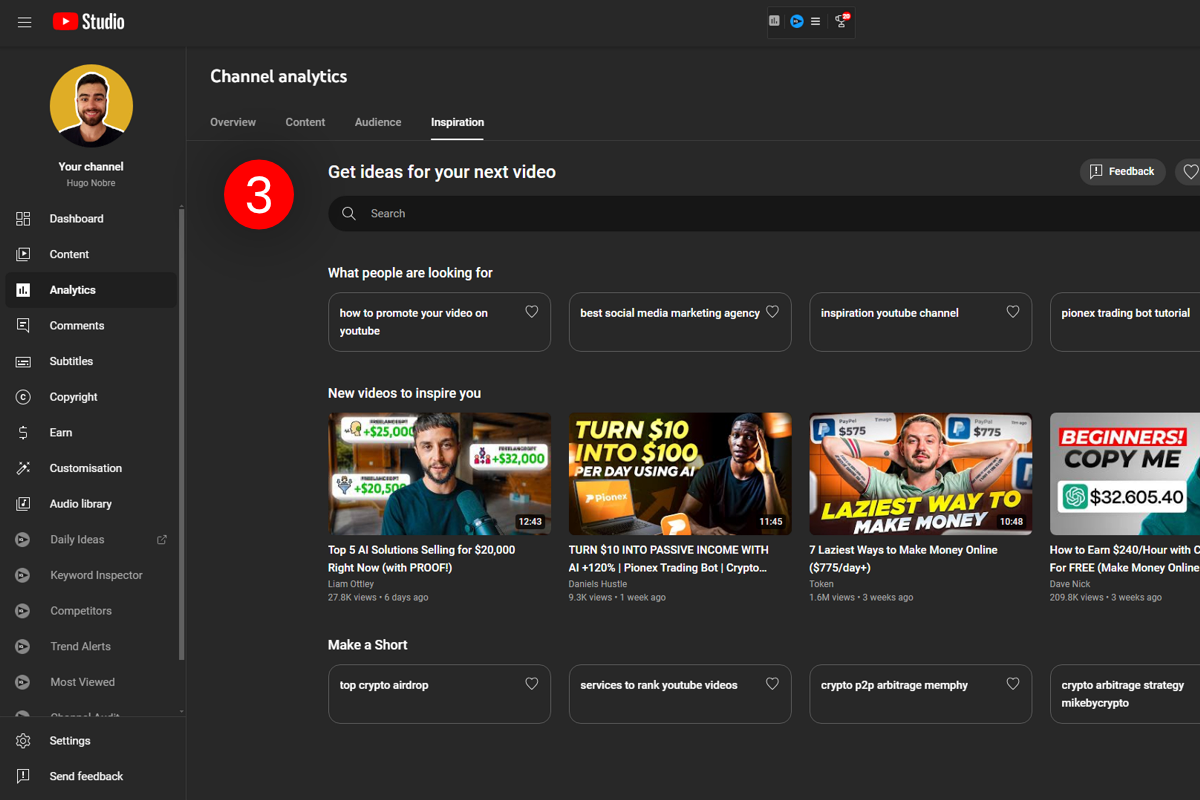The width and height of the screenshot is (1200, 800).
Task: Favorite the 'best social media marketing agency' idea
Action: pos(772,311)
